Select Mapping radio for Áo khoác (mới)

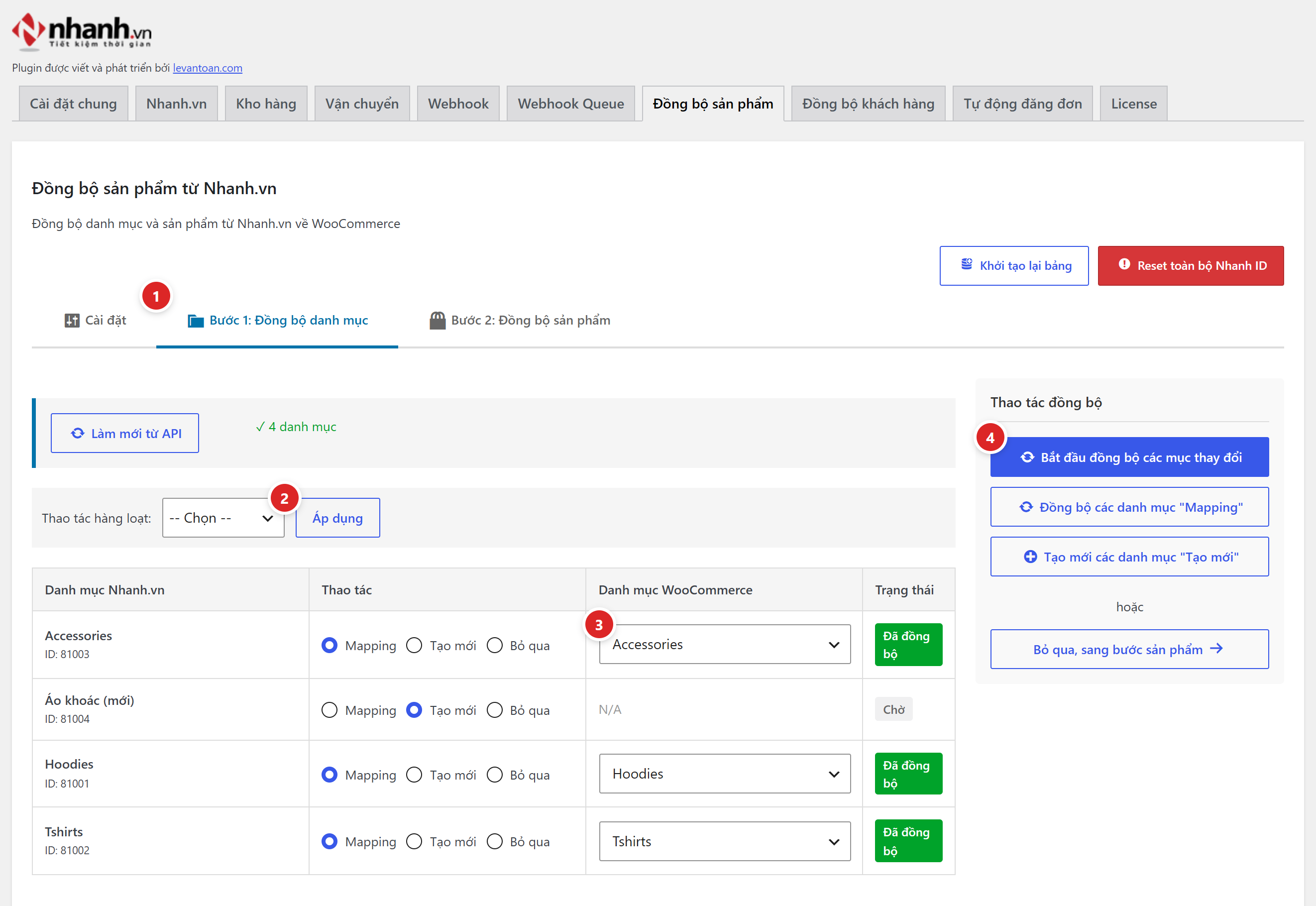[x=329, y=710]
